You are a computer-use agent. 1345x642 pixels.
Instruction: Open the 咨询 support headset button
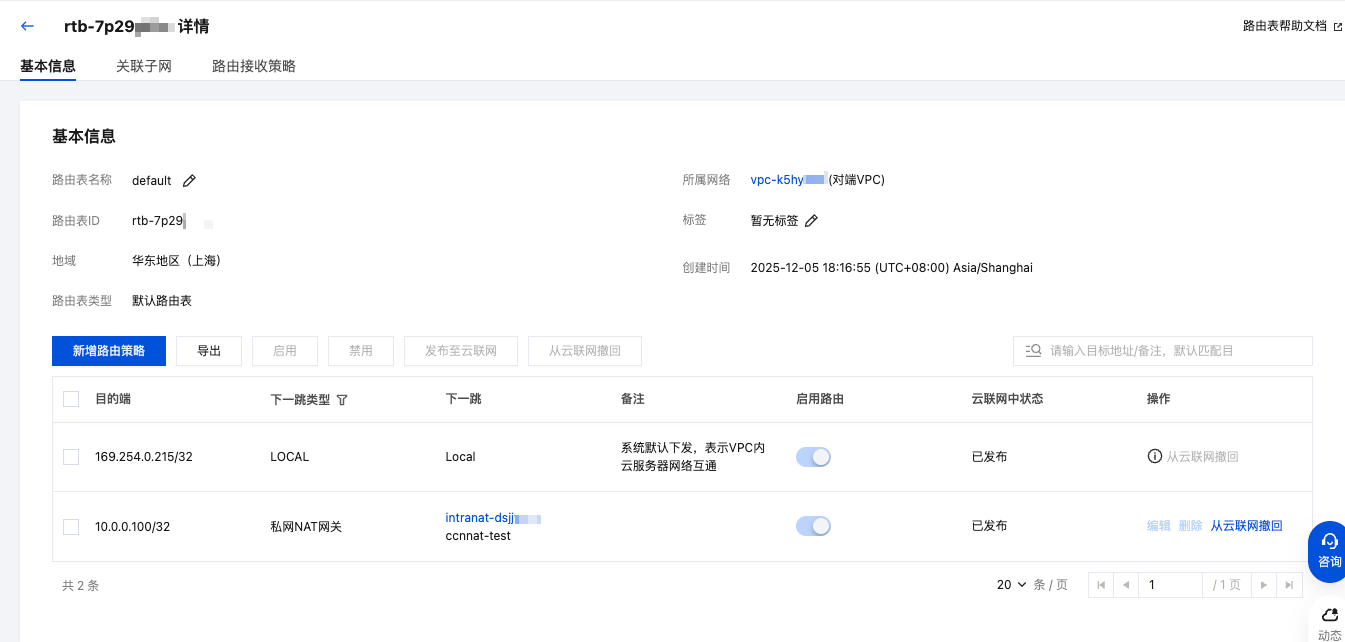click(x=1329, y=549)
